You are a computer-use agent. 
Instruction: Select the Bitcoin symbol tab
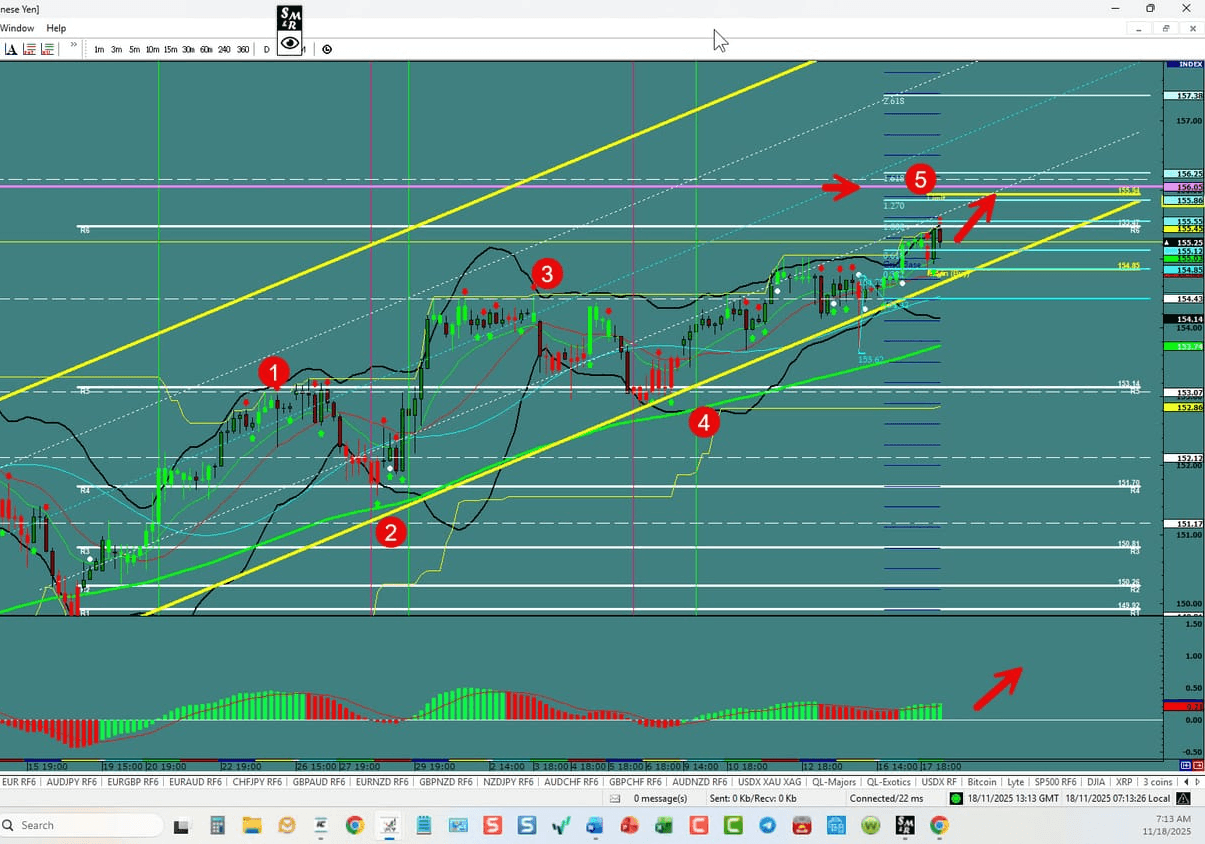coord(981,781)
